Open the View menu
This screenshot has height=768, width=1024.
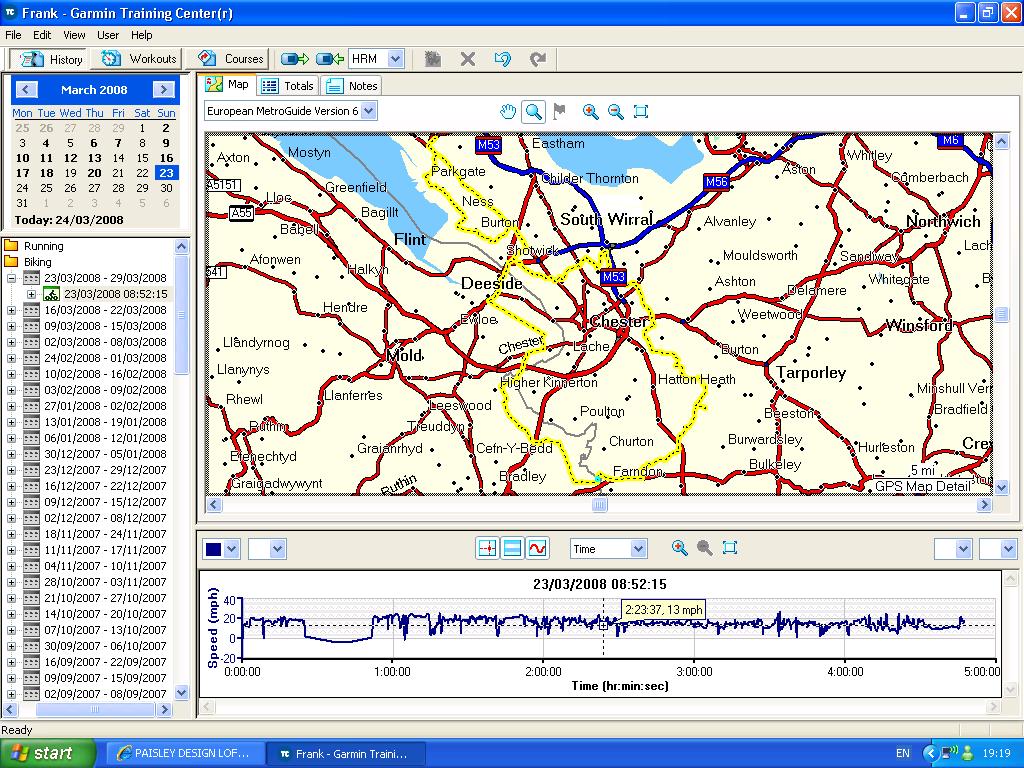click(74, 35)
